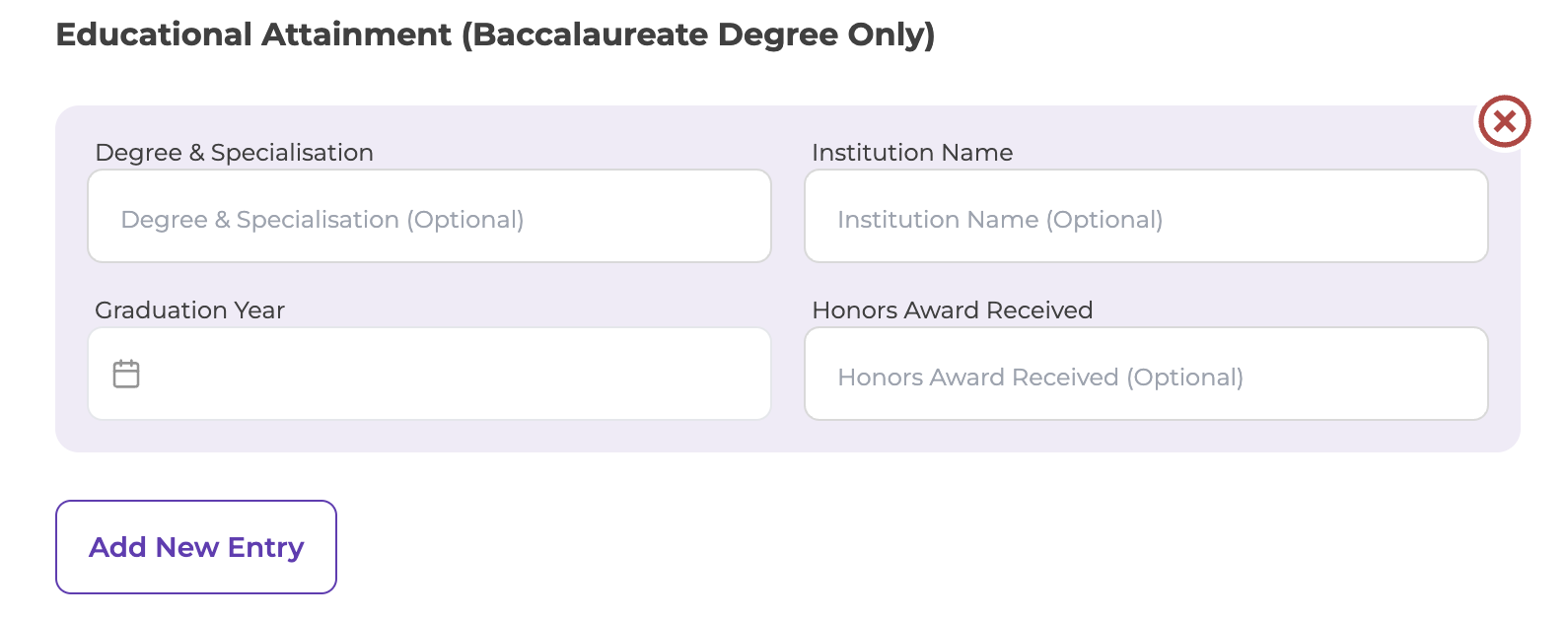Click the Honors Award Received field label
The image size is (1568, 619).
952,310
